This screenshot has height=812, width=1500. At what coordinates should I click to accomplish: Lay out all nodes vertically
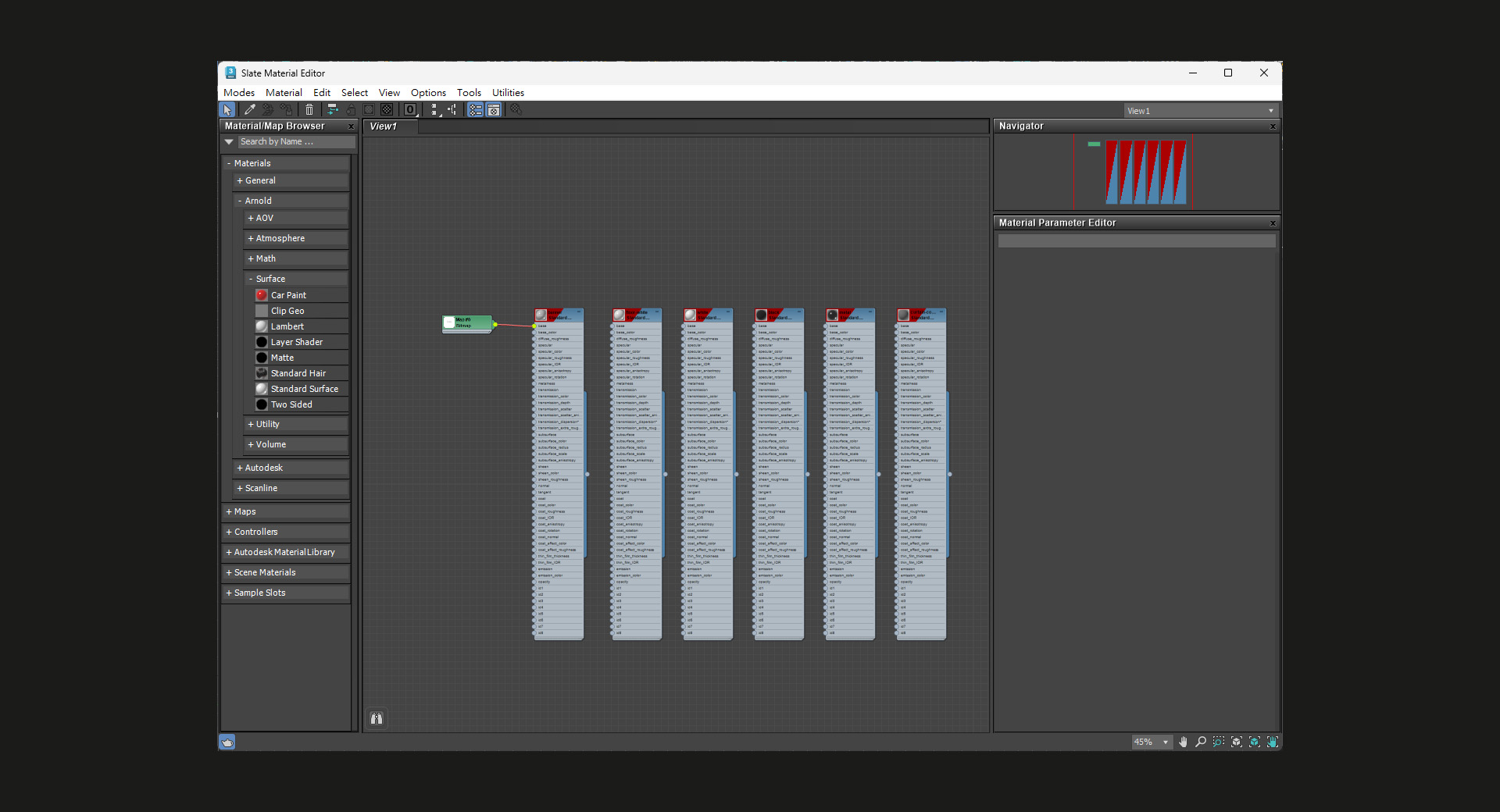[x=434, y=110]
